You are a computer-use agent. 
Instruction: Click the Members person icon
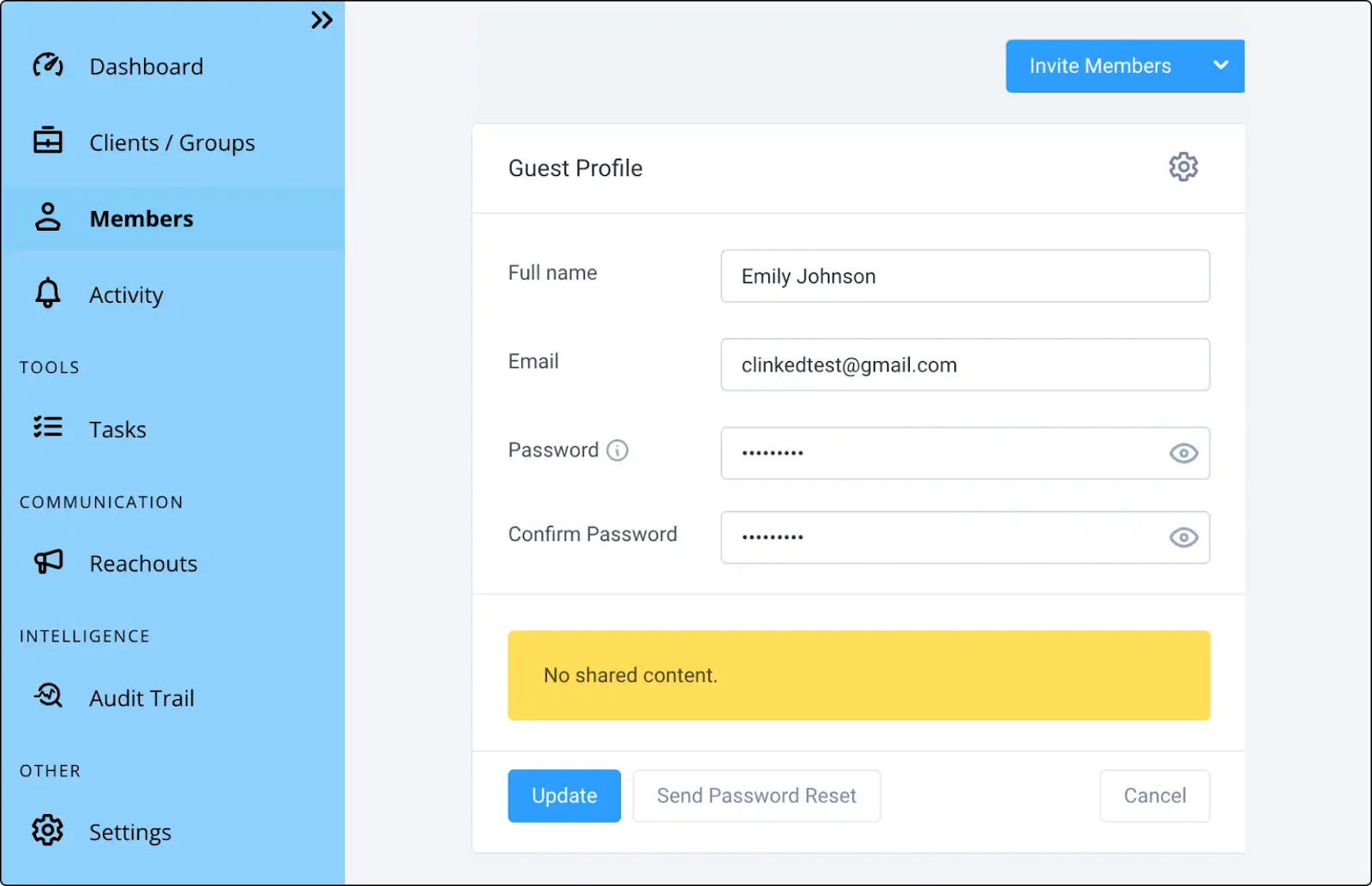click(48, 219)
